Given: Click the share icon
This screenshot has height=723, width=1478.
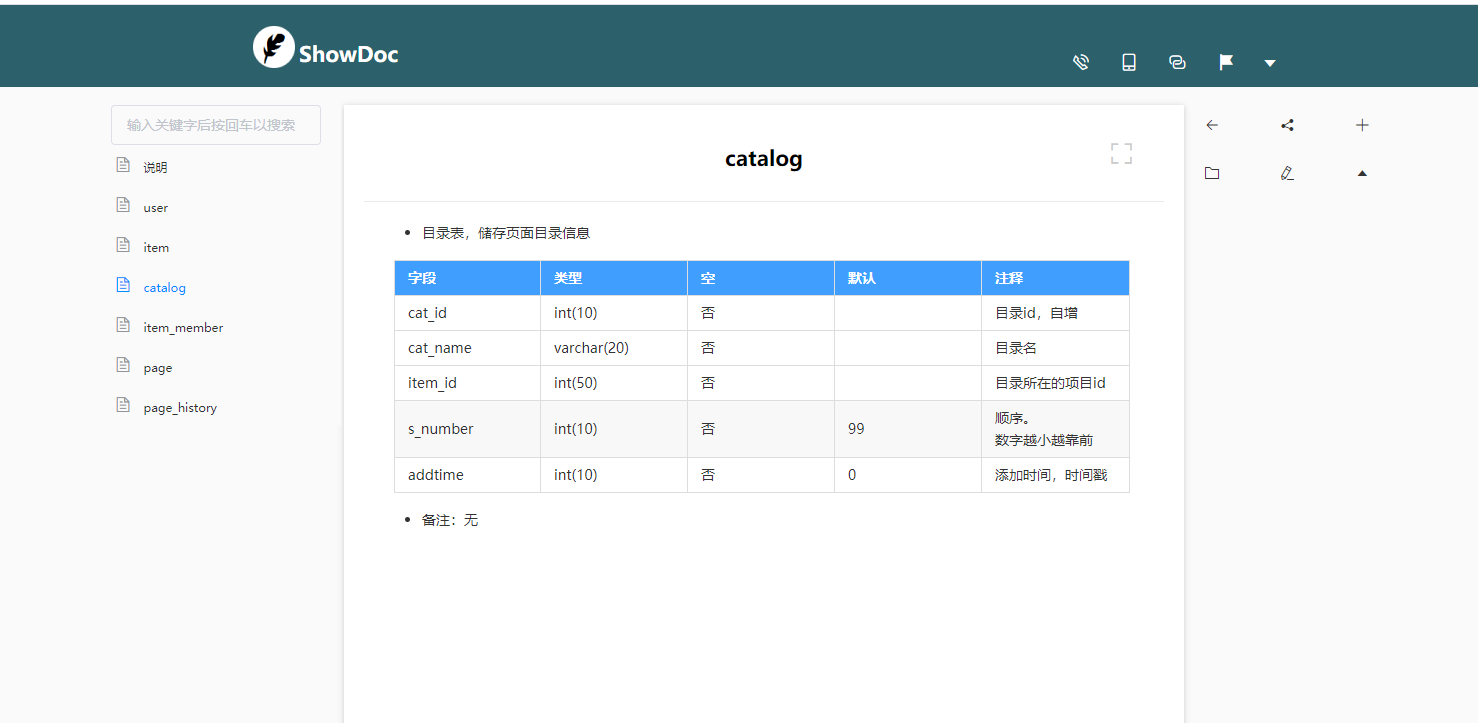Looking at the screenshot, I should click(1287, 125).
